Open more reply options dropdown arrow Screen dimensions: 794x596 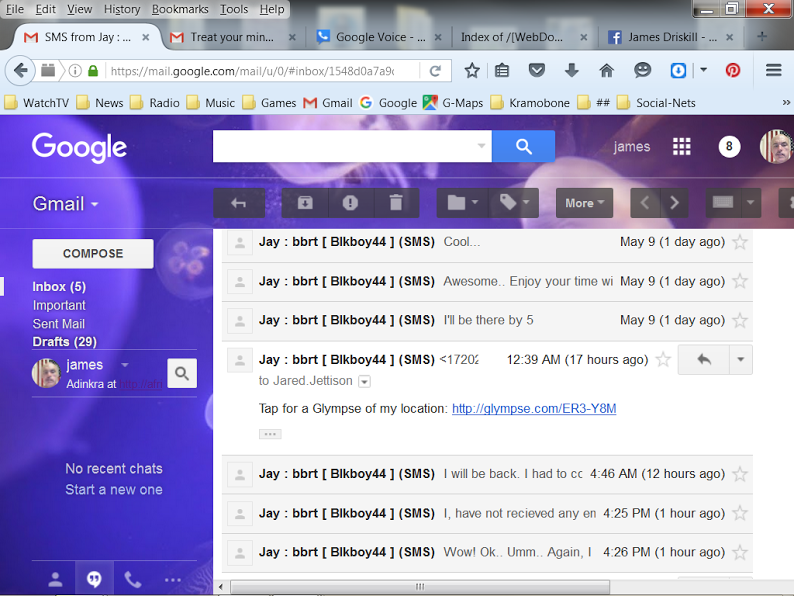click(x=741, y=360)
